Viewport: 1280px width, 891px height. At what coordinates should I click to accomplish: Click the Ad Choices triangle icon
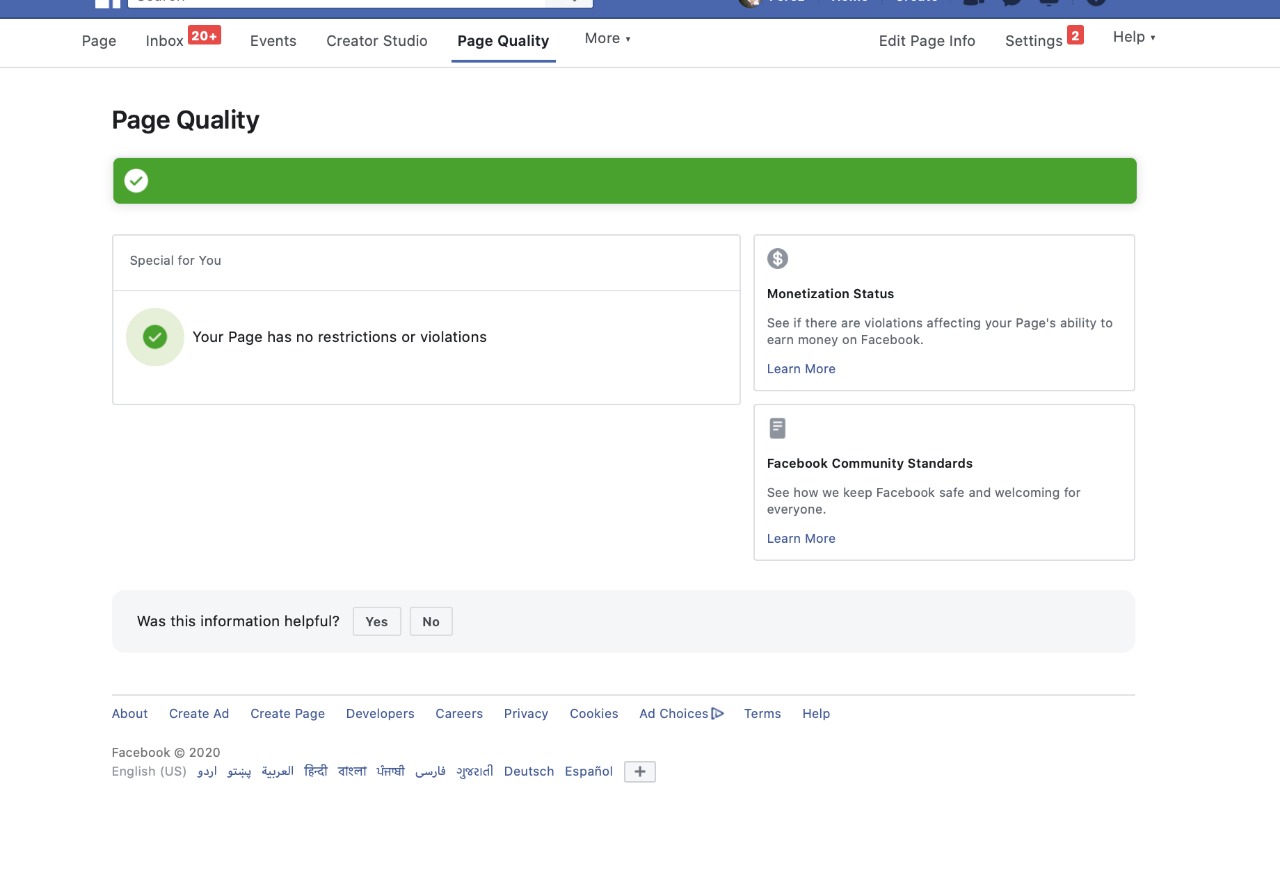(717, 714)
